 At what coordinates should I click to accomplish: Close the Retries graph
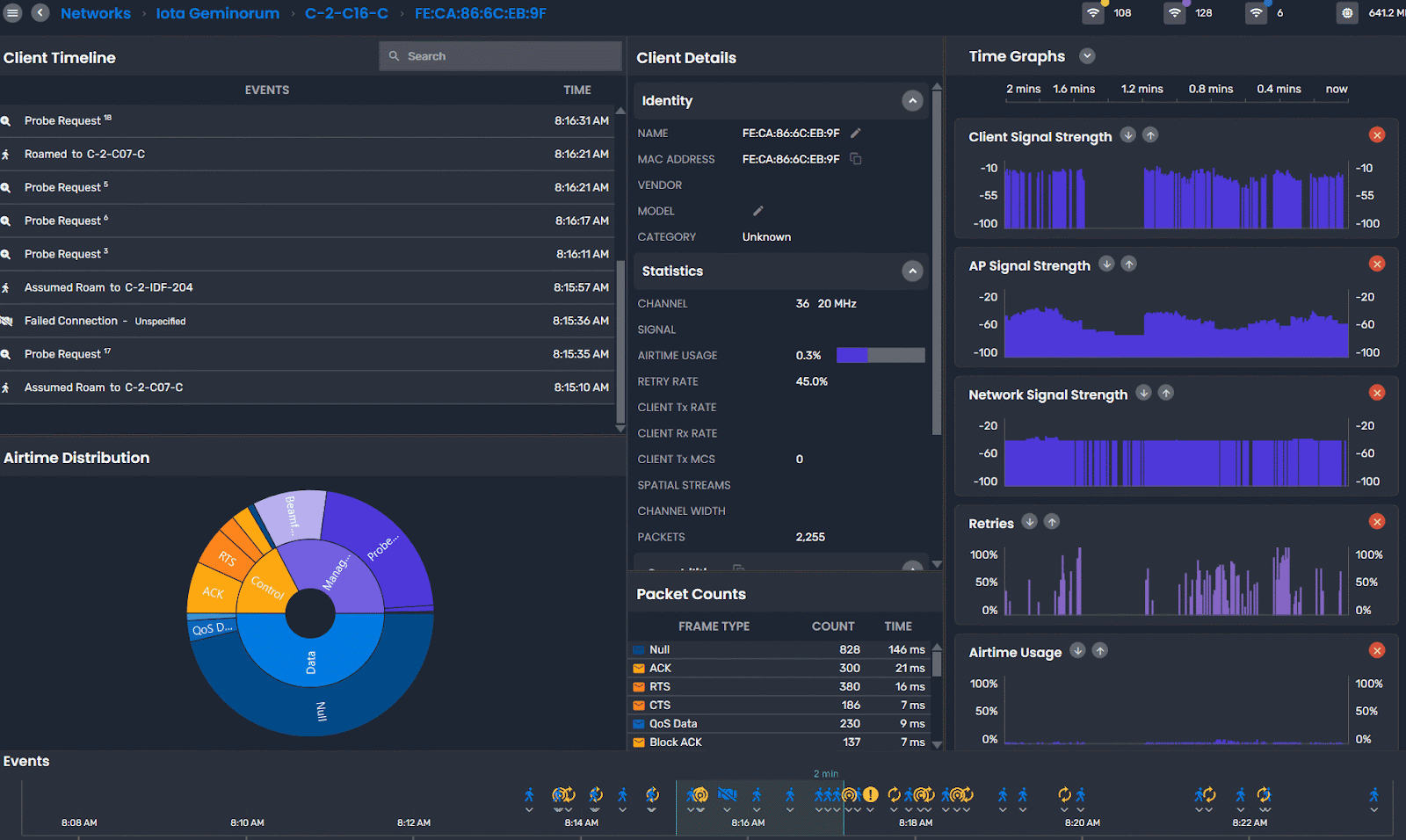pos(1377,522)
